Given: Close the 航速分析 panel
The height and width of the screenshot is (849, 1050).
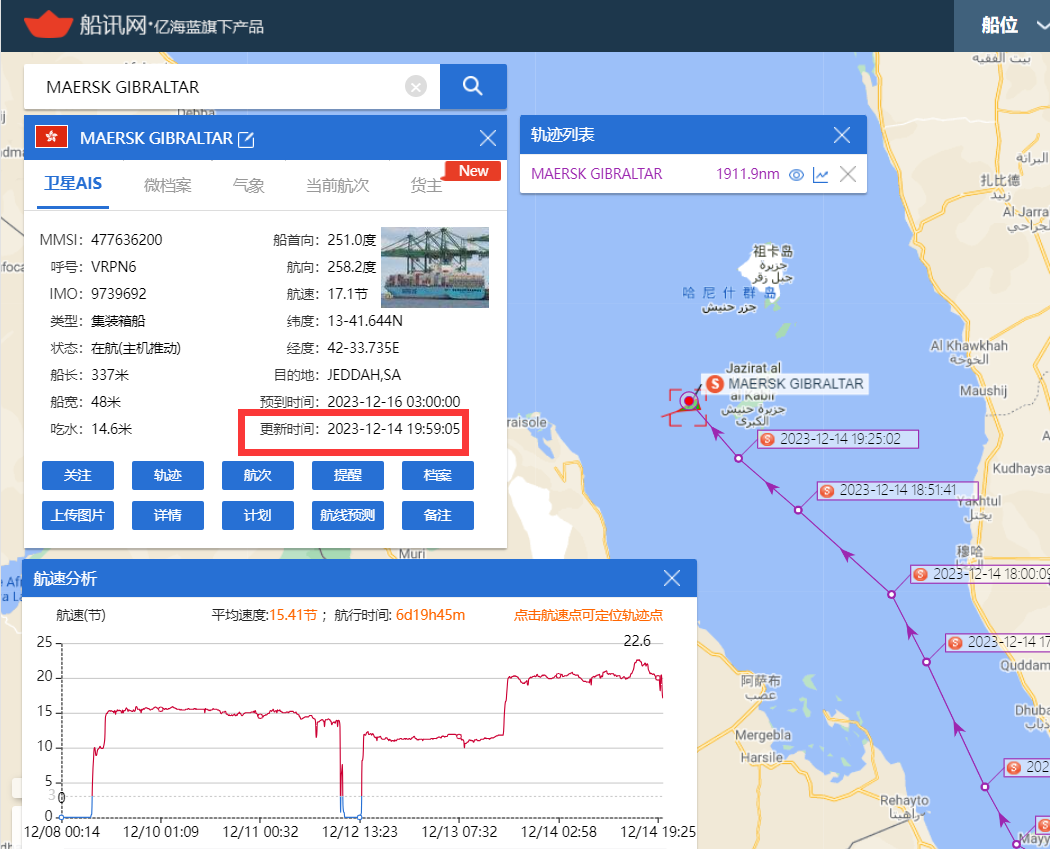Looking at the screenshot, I should [672, 578].
